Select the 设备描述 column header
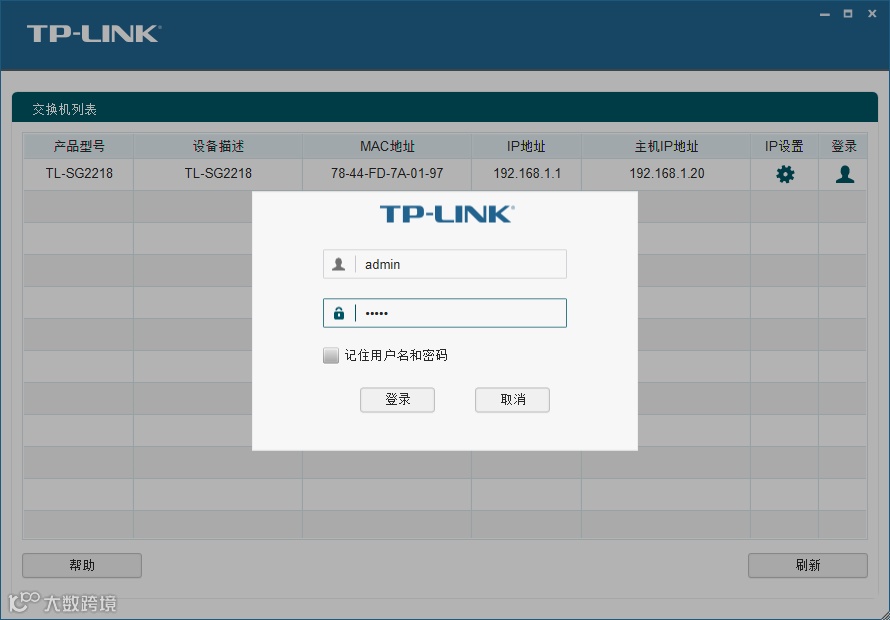Image resolution: width=890 pixels, height=620 pixels. 218,146
